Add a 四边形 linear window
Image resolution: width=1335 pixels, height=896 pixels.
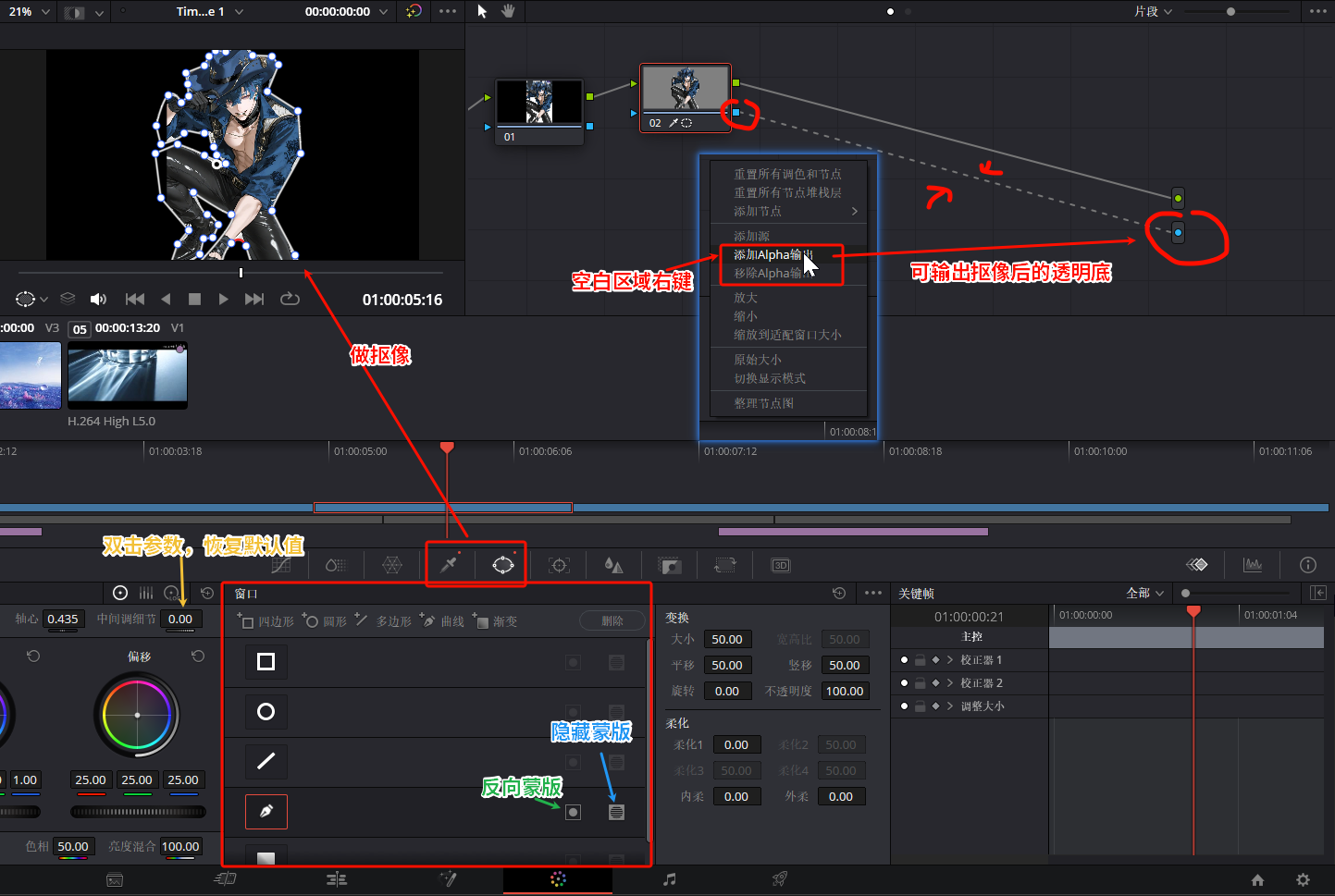point(266,621)
